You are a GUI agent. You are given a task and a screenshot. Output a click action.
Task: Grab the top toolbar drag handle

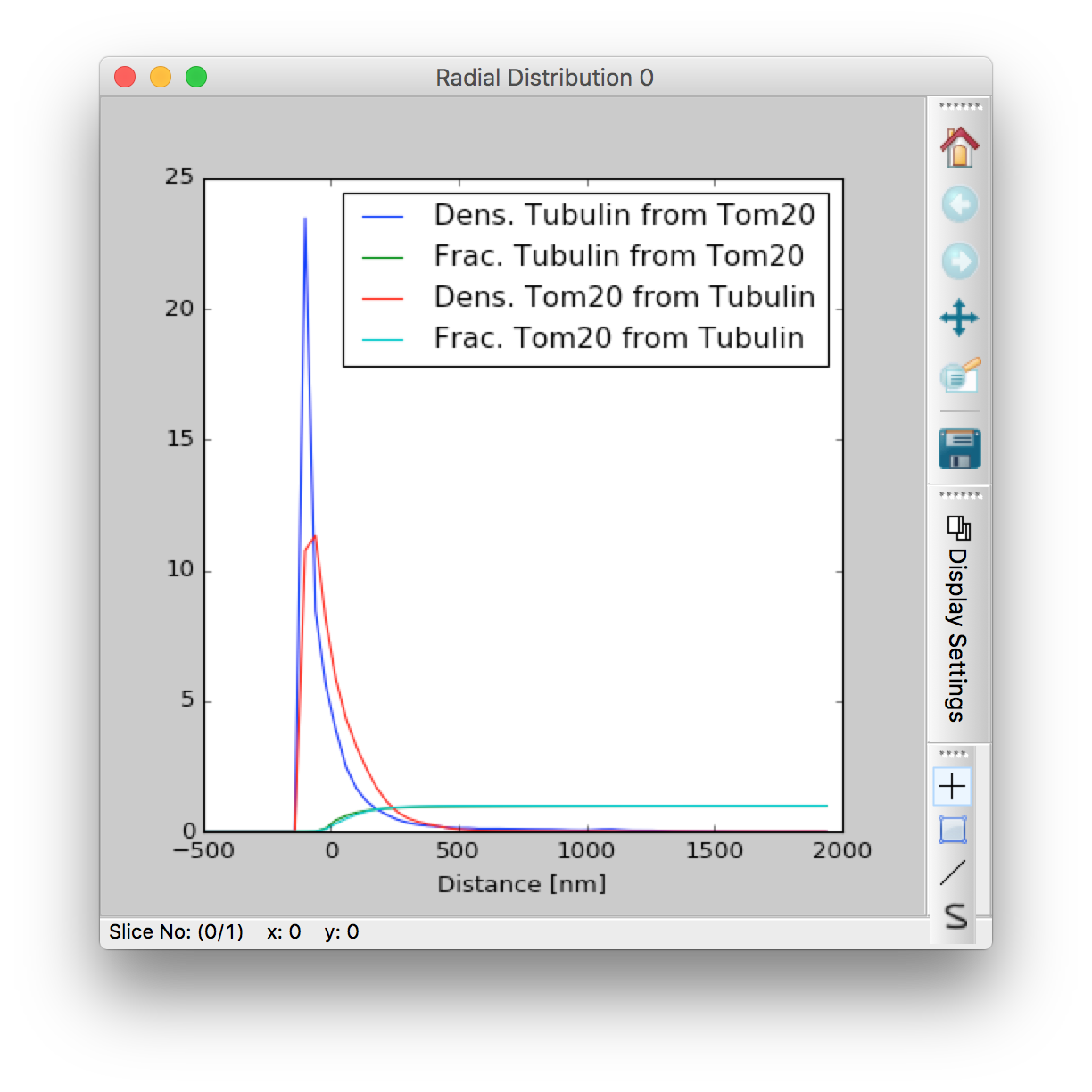point(959,106)
